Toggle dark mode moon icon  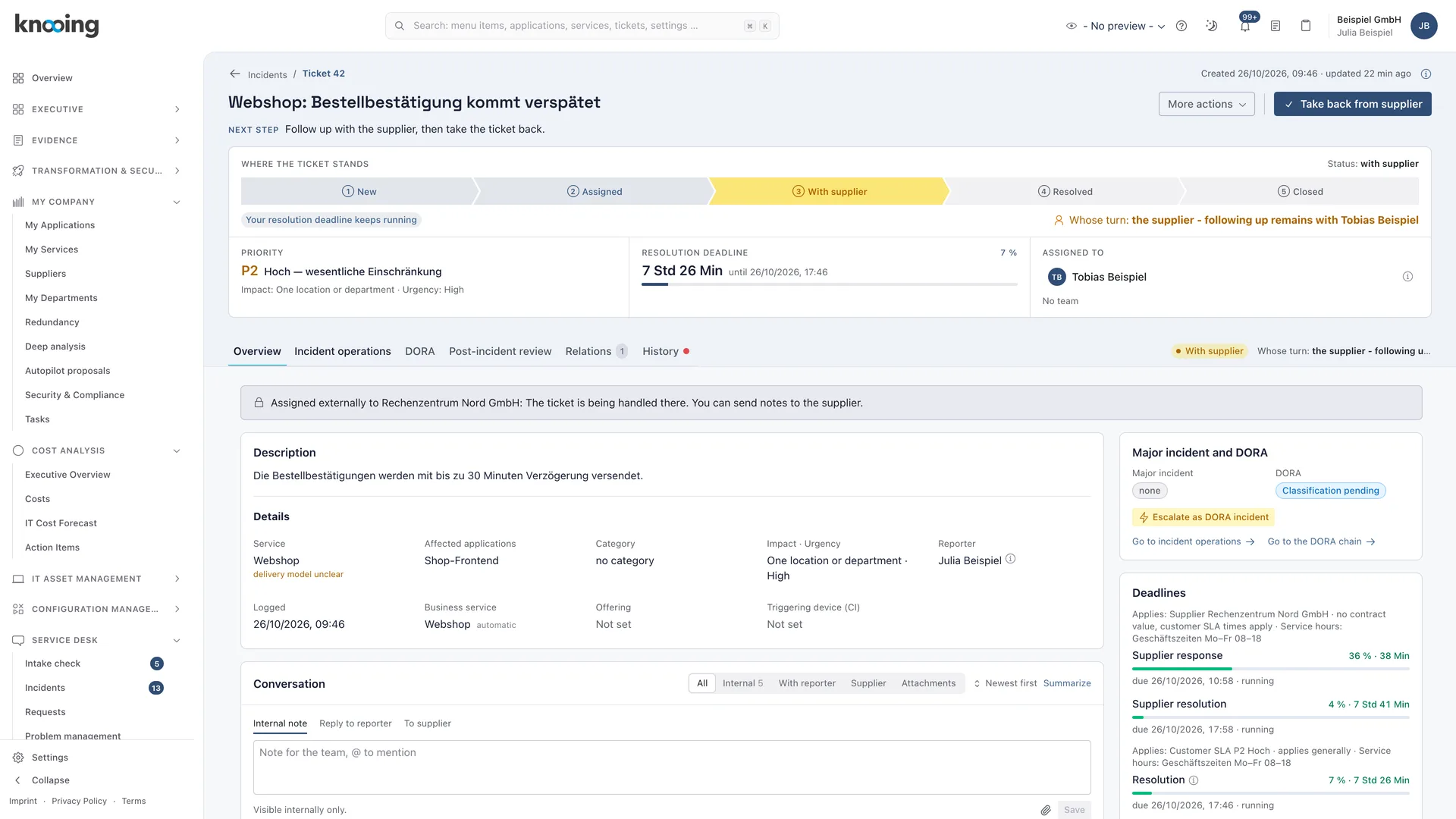pyautogui.click(x=1212, y=26)
